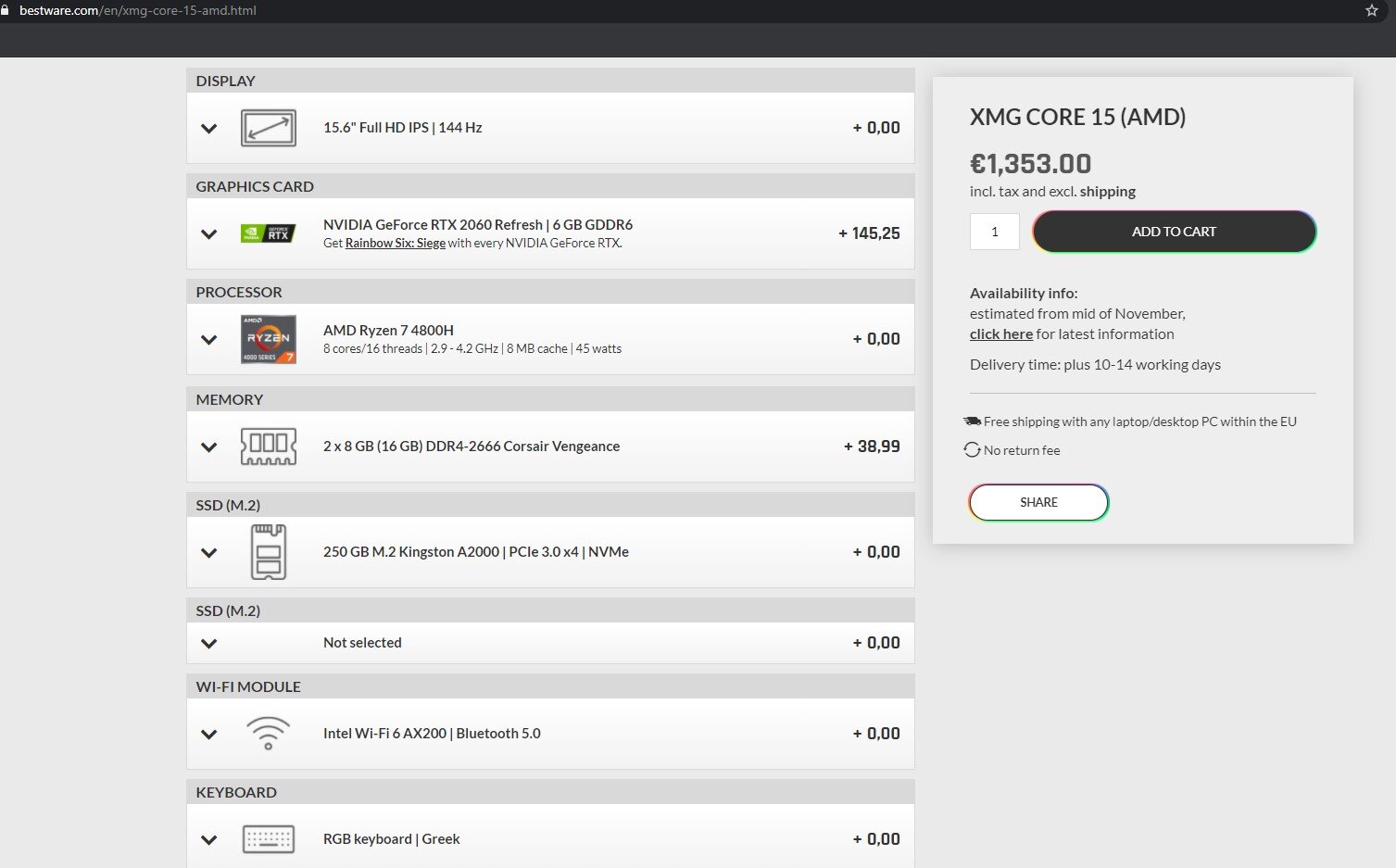
Task: Click the '8 cores/16 threads' processor specs line
Action: coord(472,349)
